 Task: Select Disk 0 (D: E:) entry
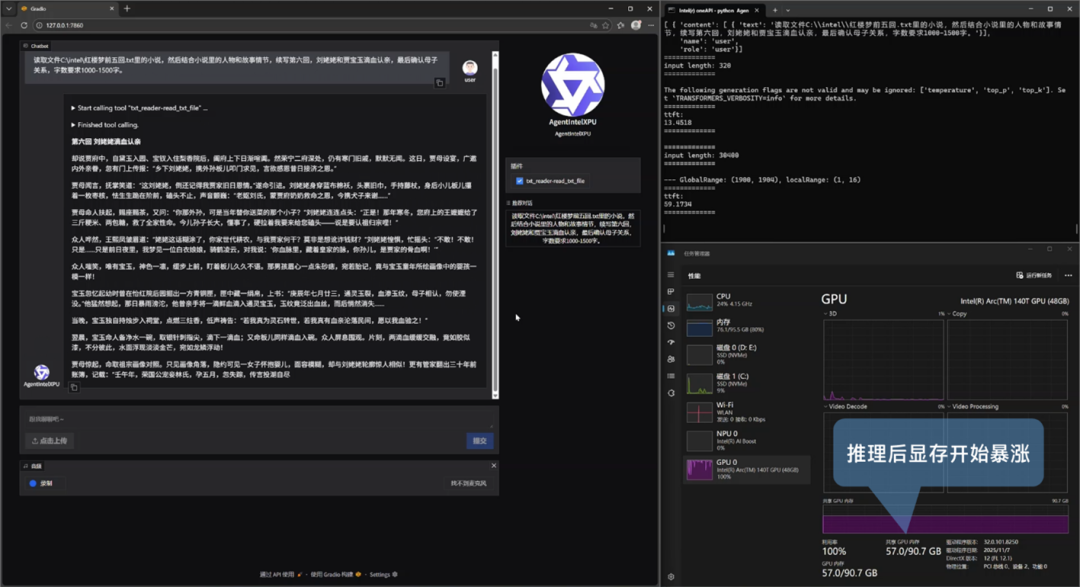(x=747, y=354)
